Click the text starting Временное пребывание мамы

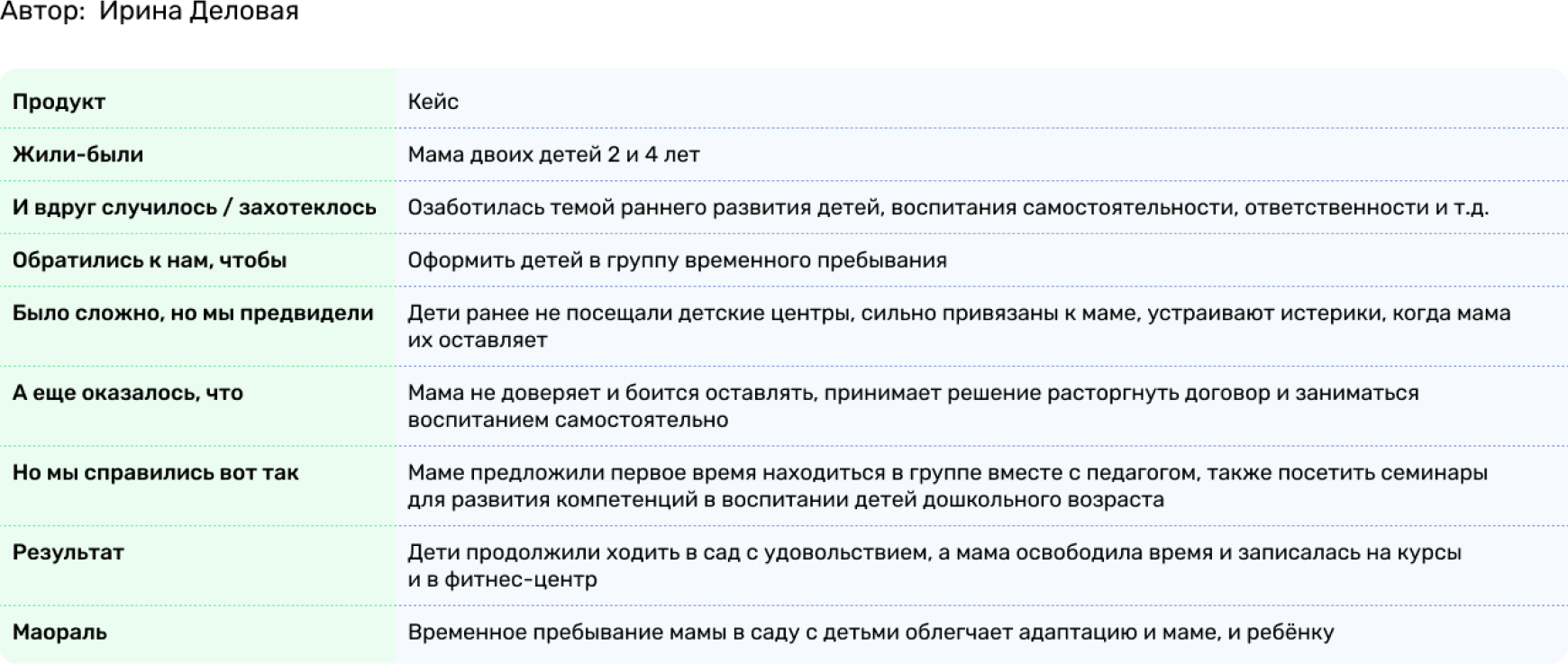coord(870,632)
